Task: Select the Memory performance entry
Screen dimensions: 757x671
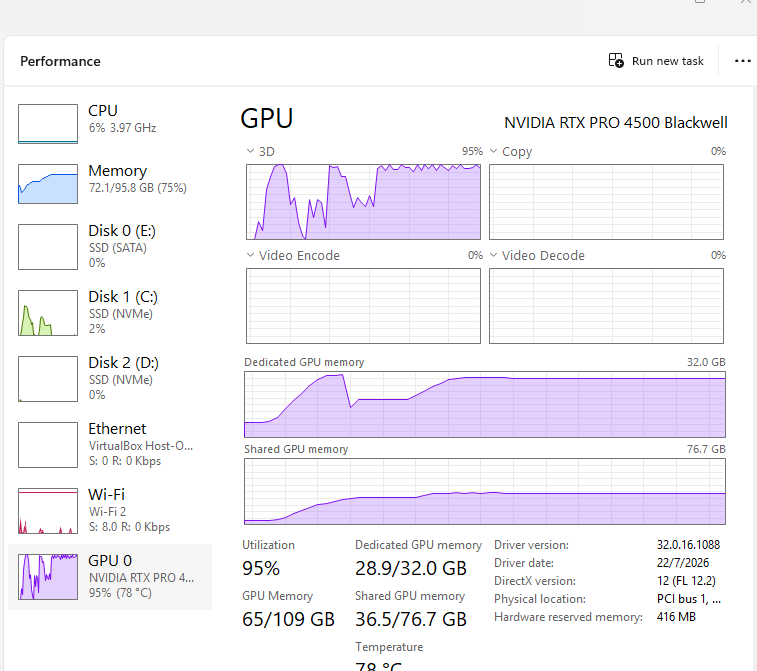Action: tap(110, 183)
